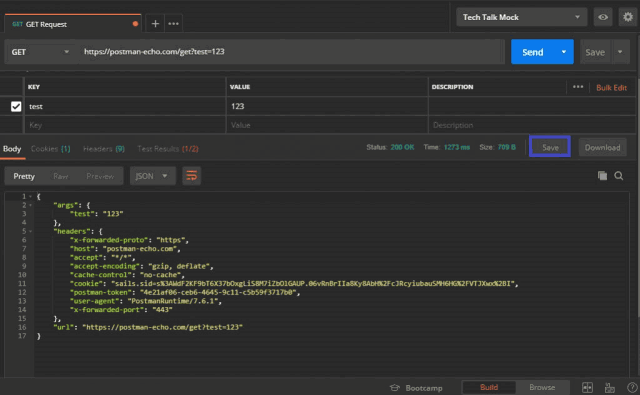
Task: Click the "host" line in response
Action: [x=125, y=249]
